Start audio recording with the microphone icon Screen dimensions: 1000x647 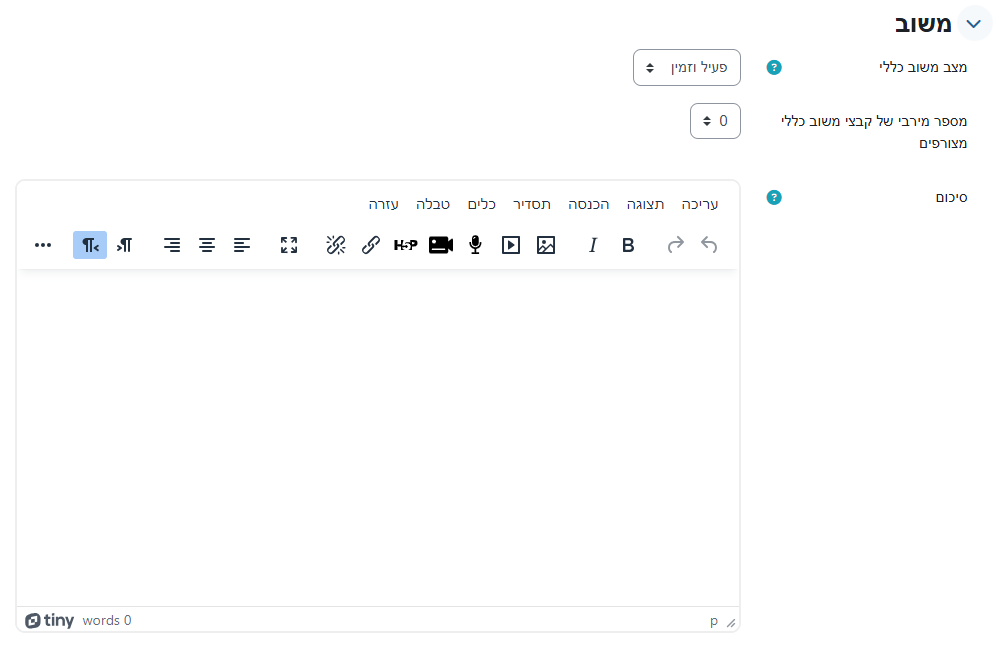[476, 245]
